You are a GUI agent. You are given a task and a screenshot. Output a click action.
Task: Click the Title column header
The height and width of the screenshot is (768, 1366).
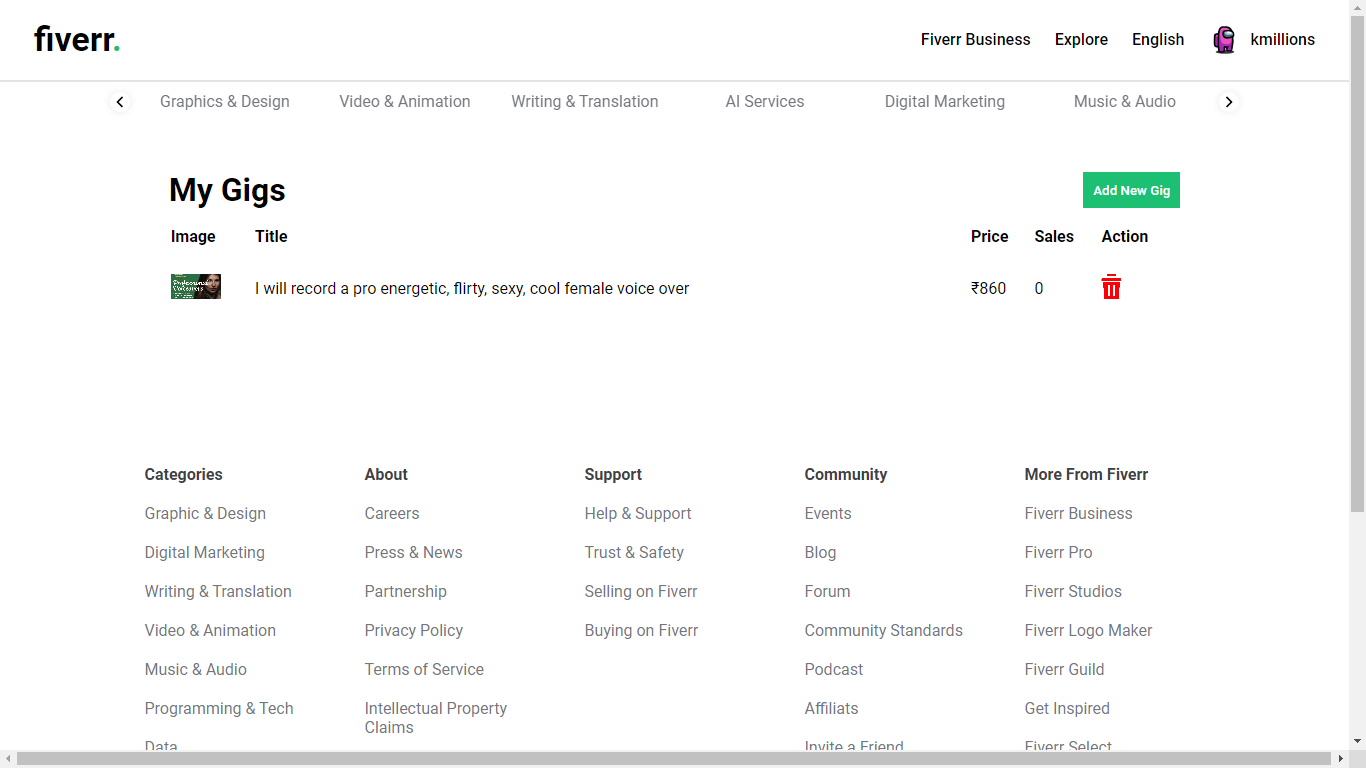coord(271,236)
